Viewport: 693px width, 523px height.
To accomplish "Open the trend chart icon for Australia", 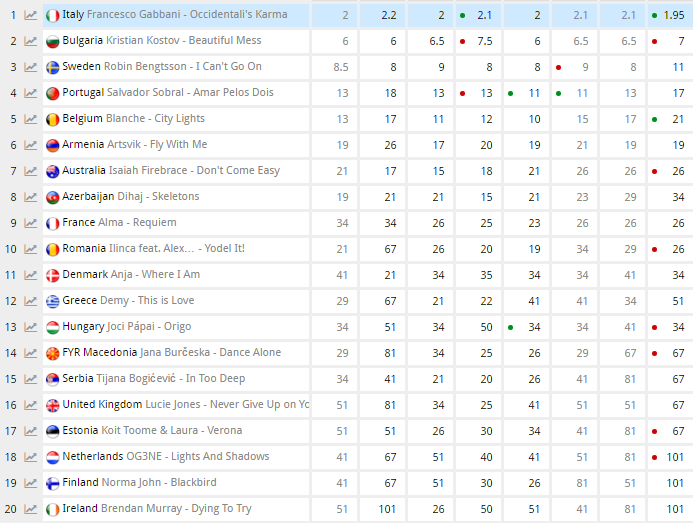I will click(x=31, y=171).
